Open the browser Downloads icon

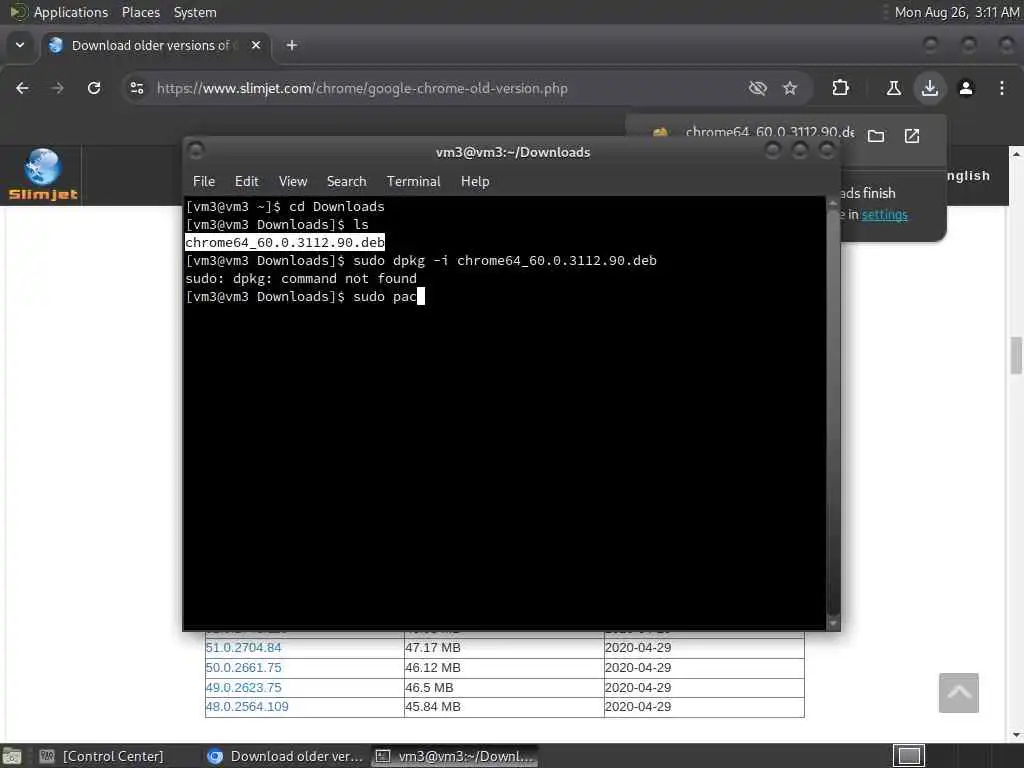pyautogui.click(x=930, y=88)
